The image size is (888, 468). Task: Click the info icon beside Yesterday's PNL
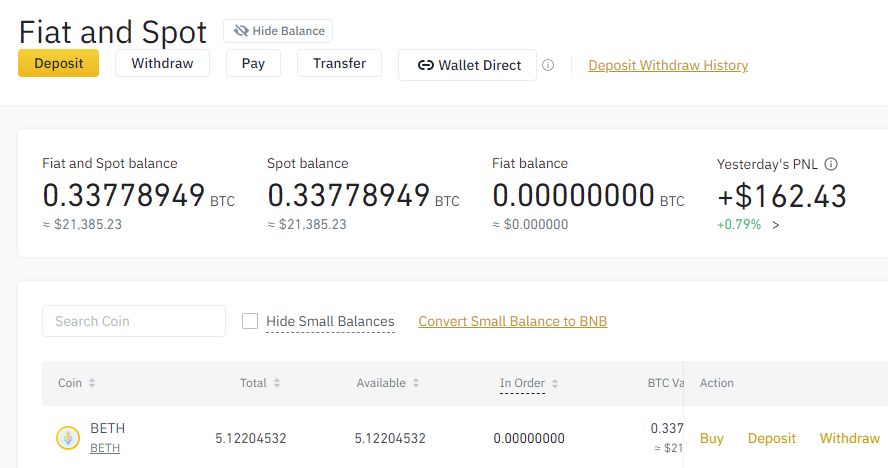click(x=831, y=164)
